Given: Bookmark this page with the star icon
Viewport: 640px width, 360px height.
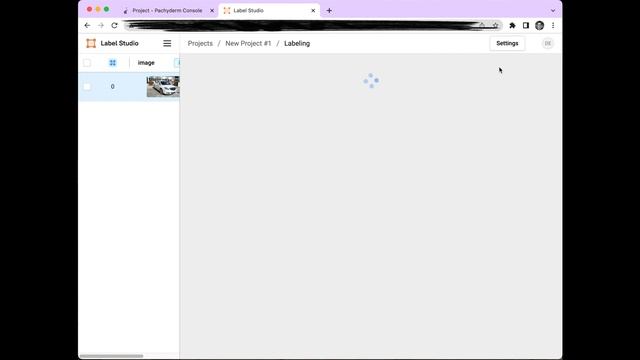Looking at the screenshot, I should tap(495, 25).
